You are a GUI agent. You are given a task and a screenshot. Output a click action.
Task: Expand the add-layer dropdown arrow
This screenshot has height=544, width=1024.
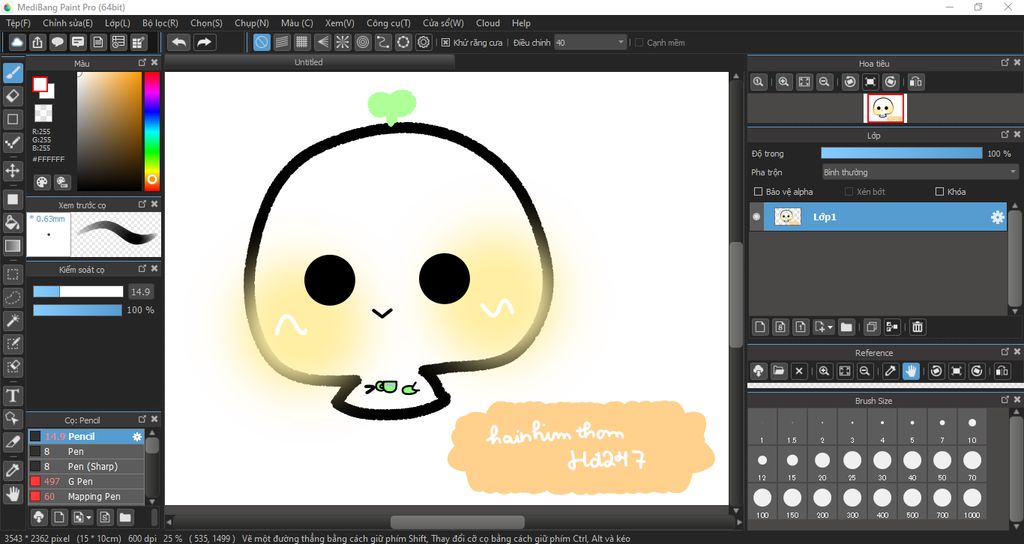pyautogui.click(x=829, y=327)
